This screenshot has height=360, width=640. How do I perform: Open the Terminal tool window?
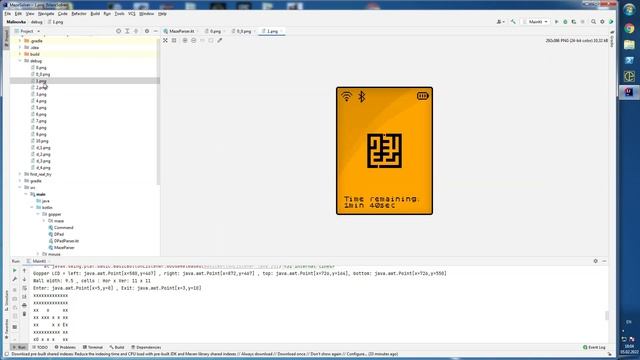pyautogui.click(x=93, y=347)
